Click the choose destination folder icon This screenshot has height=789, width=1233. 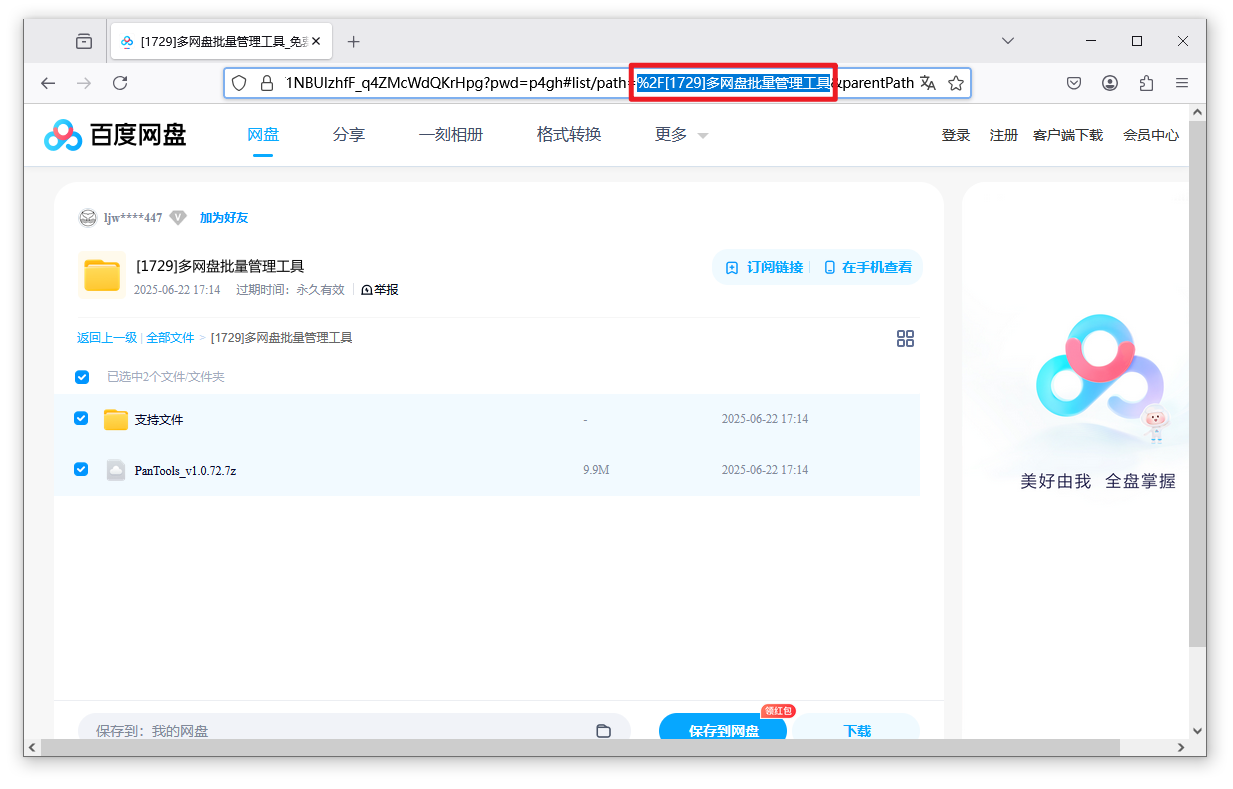tap(603, 731)
